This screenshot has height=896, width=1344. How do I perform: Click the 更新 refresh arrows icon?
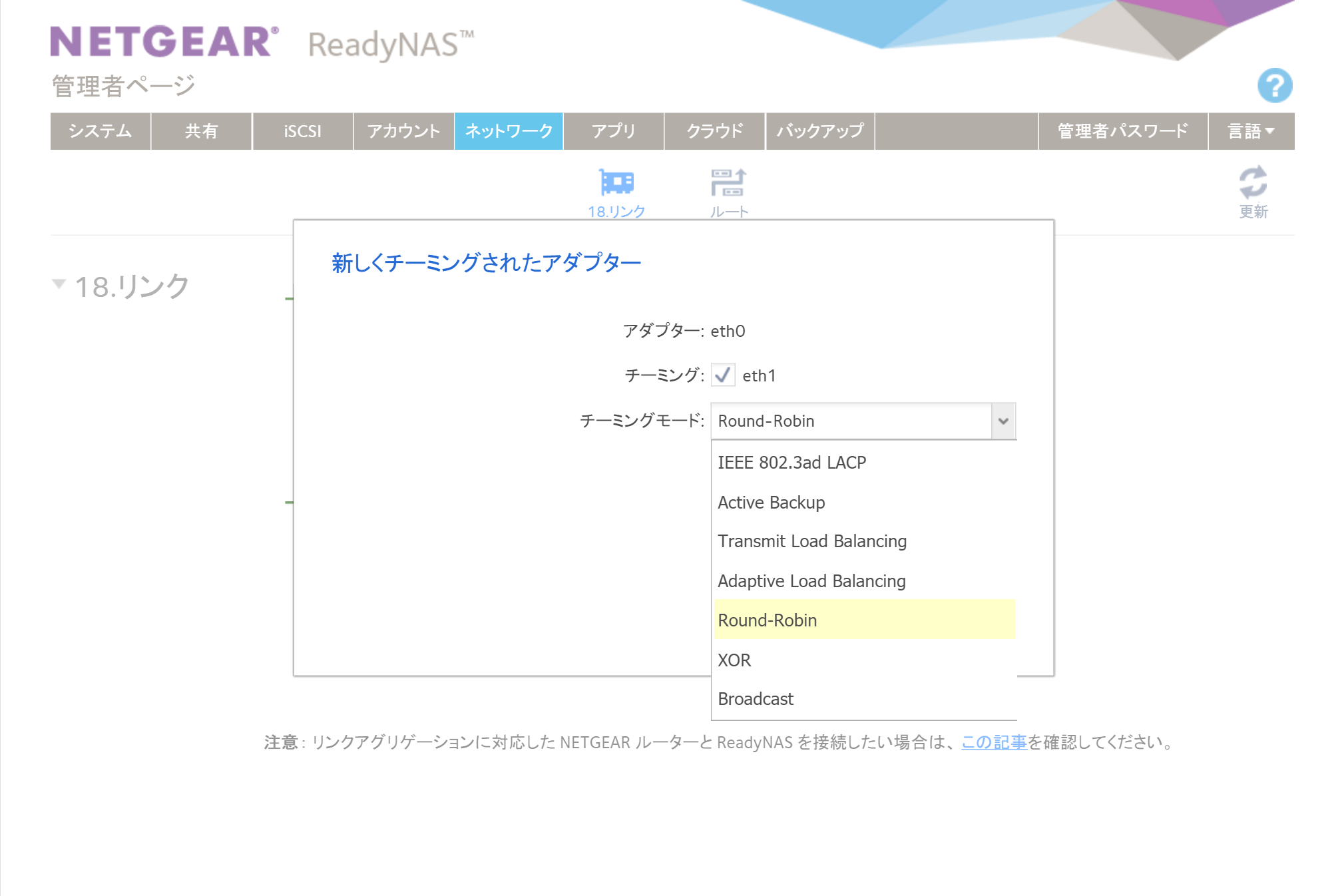pos(1253,182)
